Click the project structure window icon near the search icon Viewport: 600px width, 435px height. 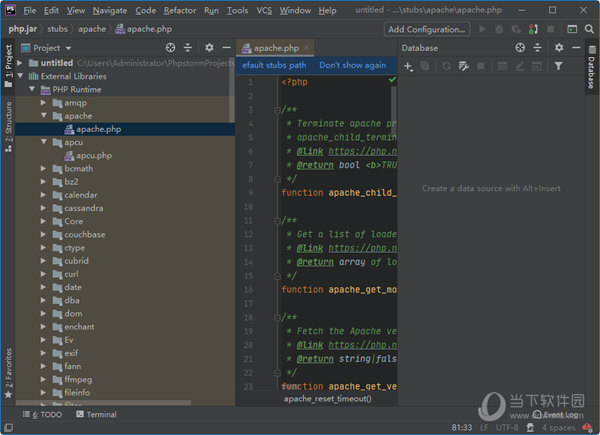(572, 29)
